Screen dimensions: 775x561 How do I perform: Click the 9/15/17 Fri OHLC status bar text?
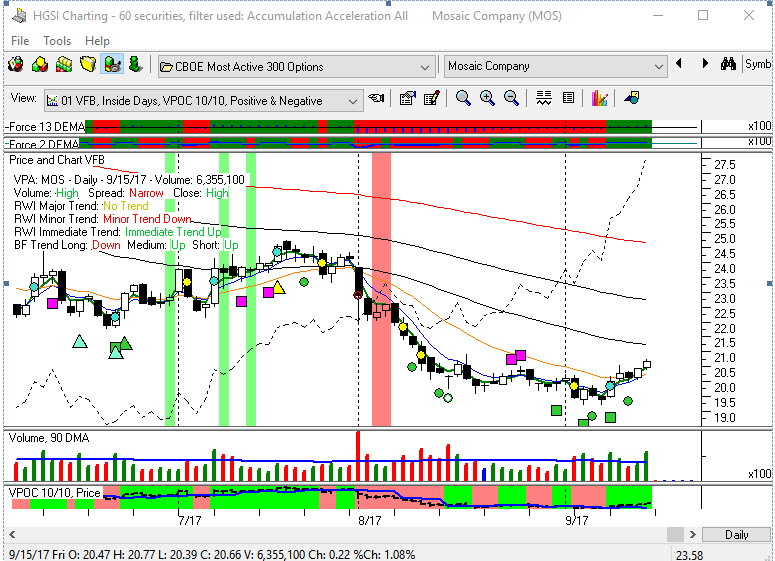(212, 555)
